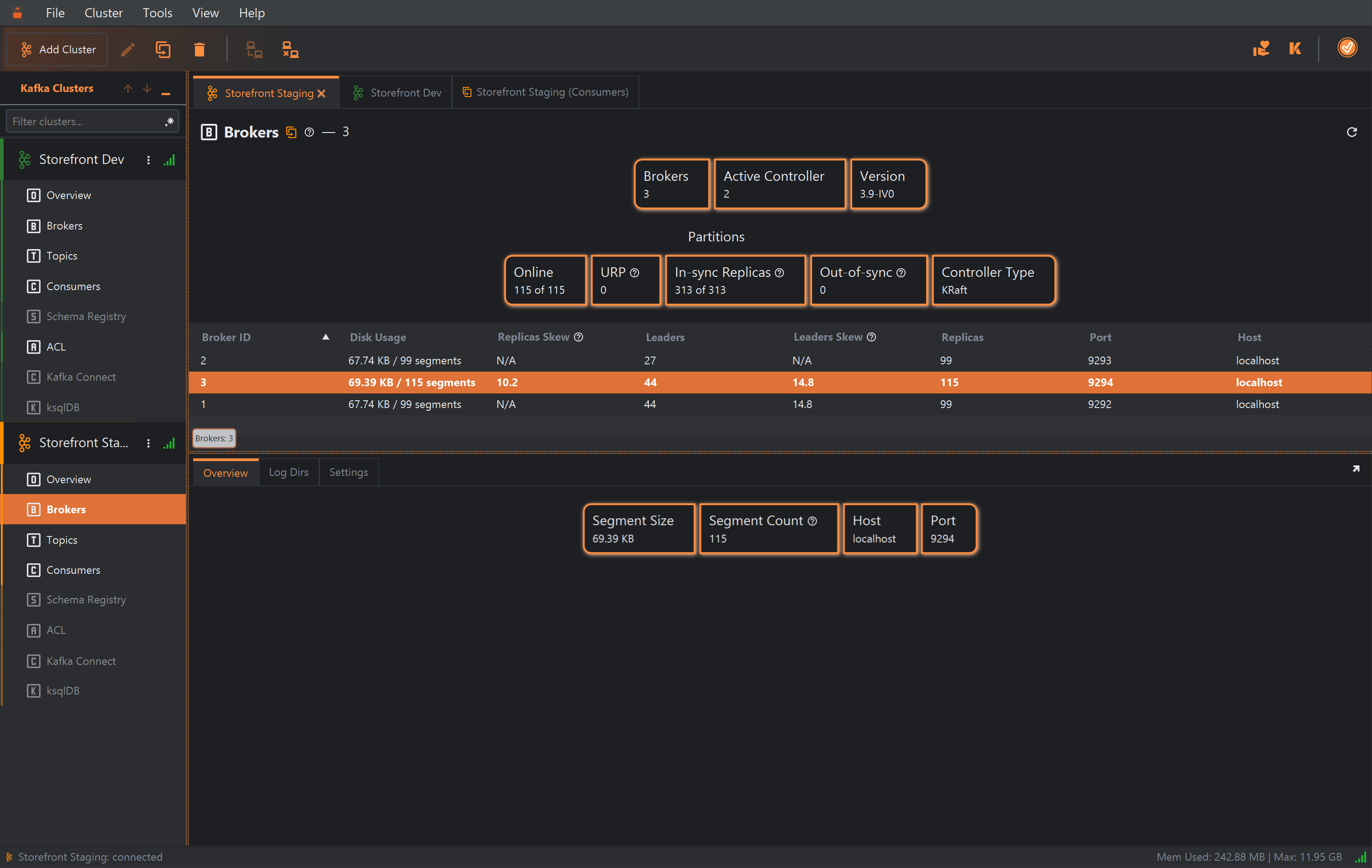
Task: Click the disconnect cluster toolbar icon
Action: coord(291,50)
